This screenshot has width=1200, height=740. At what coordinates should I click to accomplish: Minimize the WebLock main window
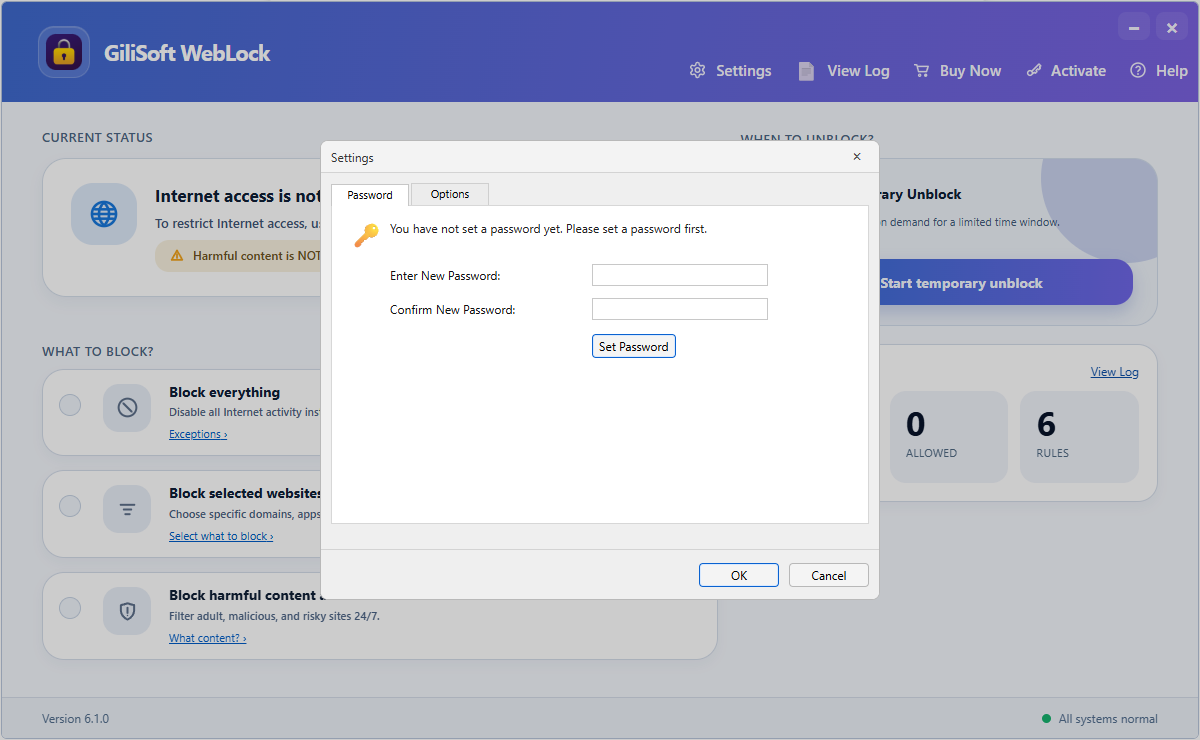(x=1133, y=28)
